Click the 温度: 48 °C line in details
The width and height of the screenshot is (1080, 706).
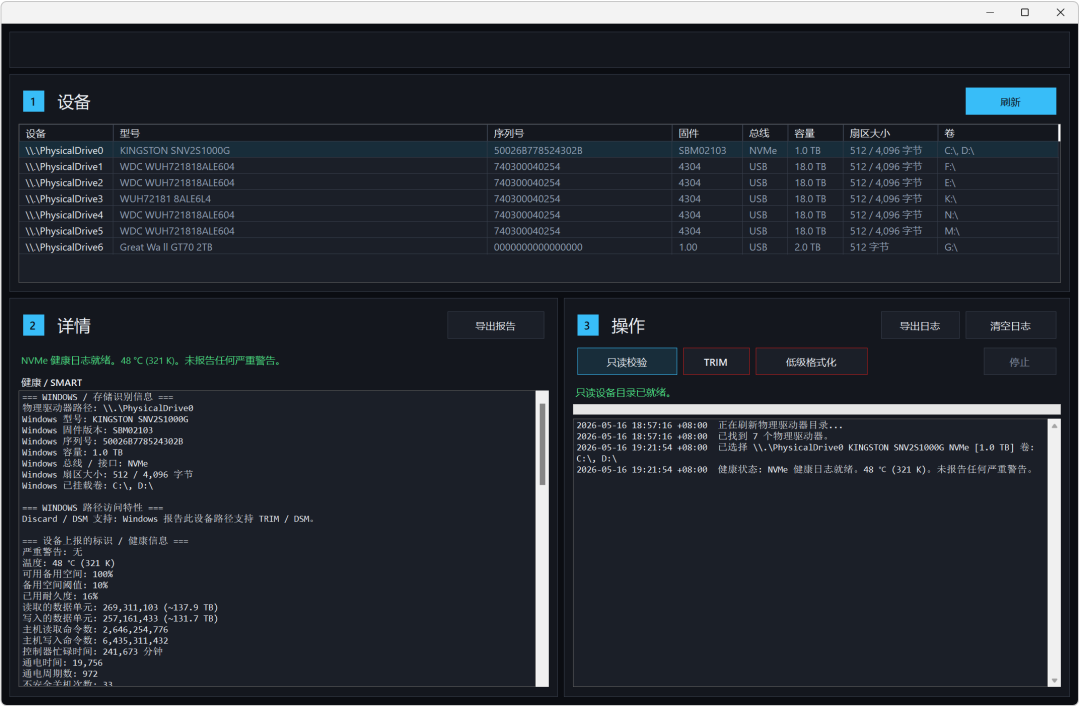point(68,563)
